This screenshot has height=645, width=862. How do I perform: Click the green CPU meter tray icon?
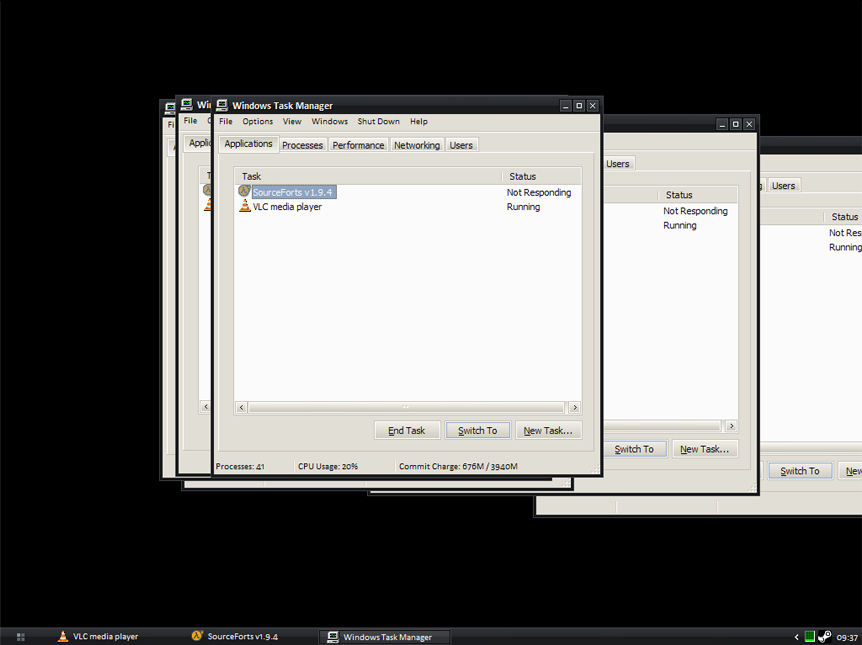click(x=810, y=636)
